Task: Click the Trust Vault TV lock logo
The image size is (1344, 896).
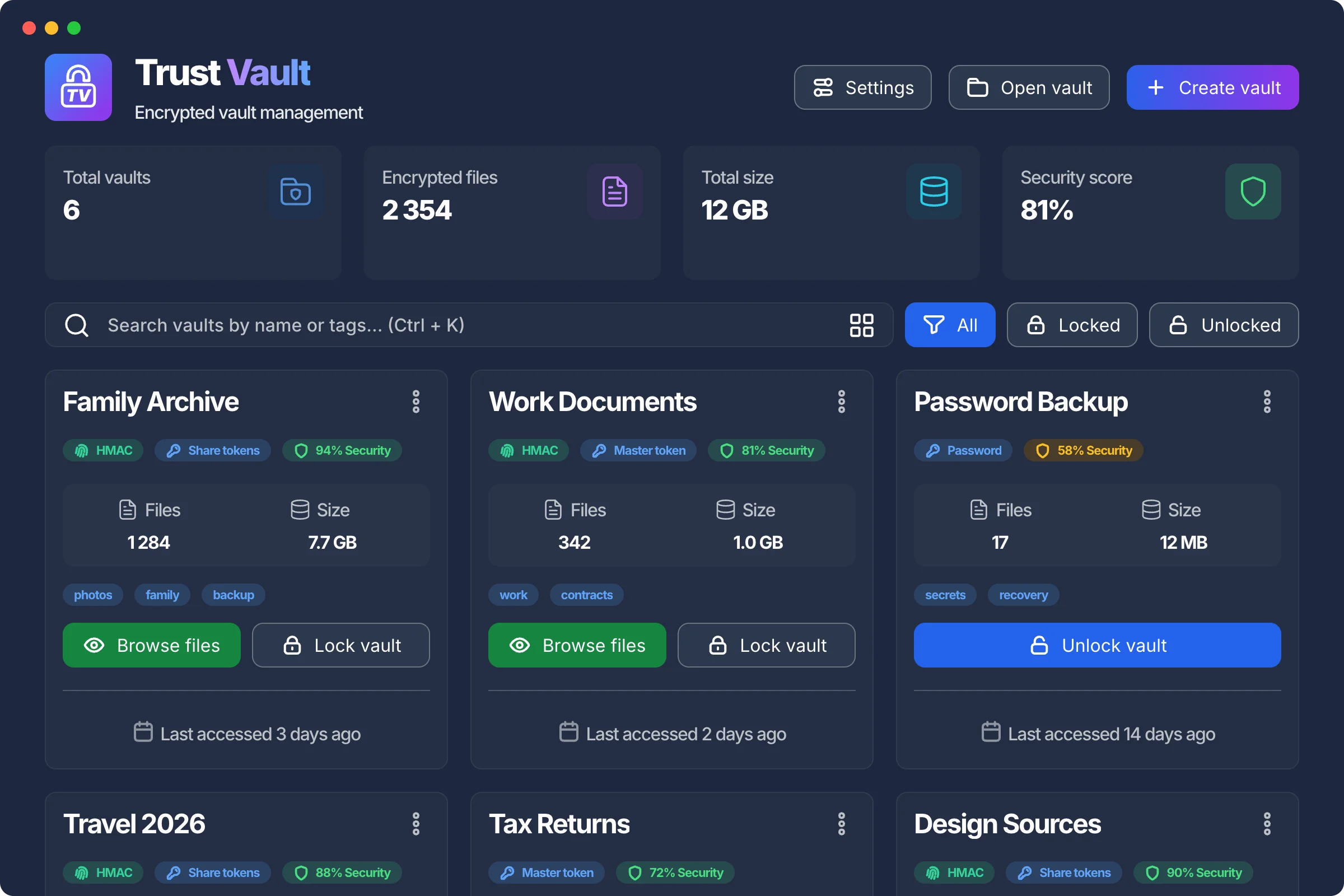Action: (x=78, y=87)
